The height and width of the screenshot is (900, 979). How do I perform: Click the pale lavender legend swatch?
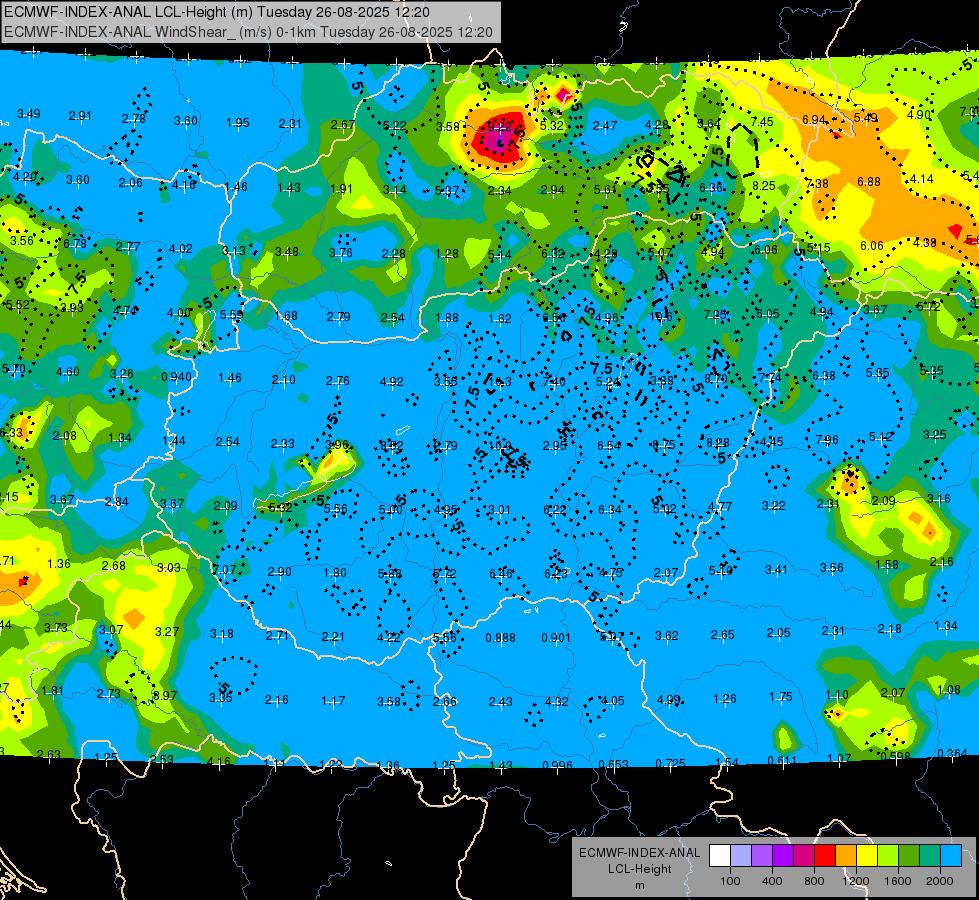(740, 856)
